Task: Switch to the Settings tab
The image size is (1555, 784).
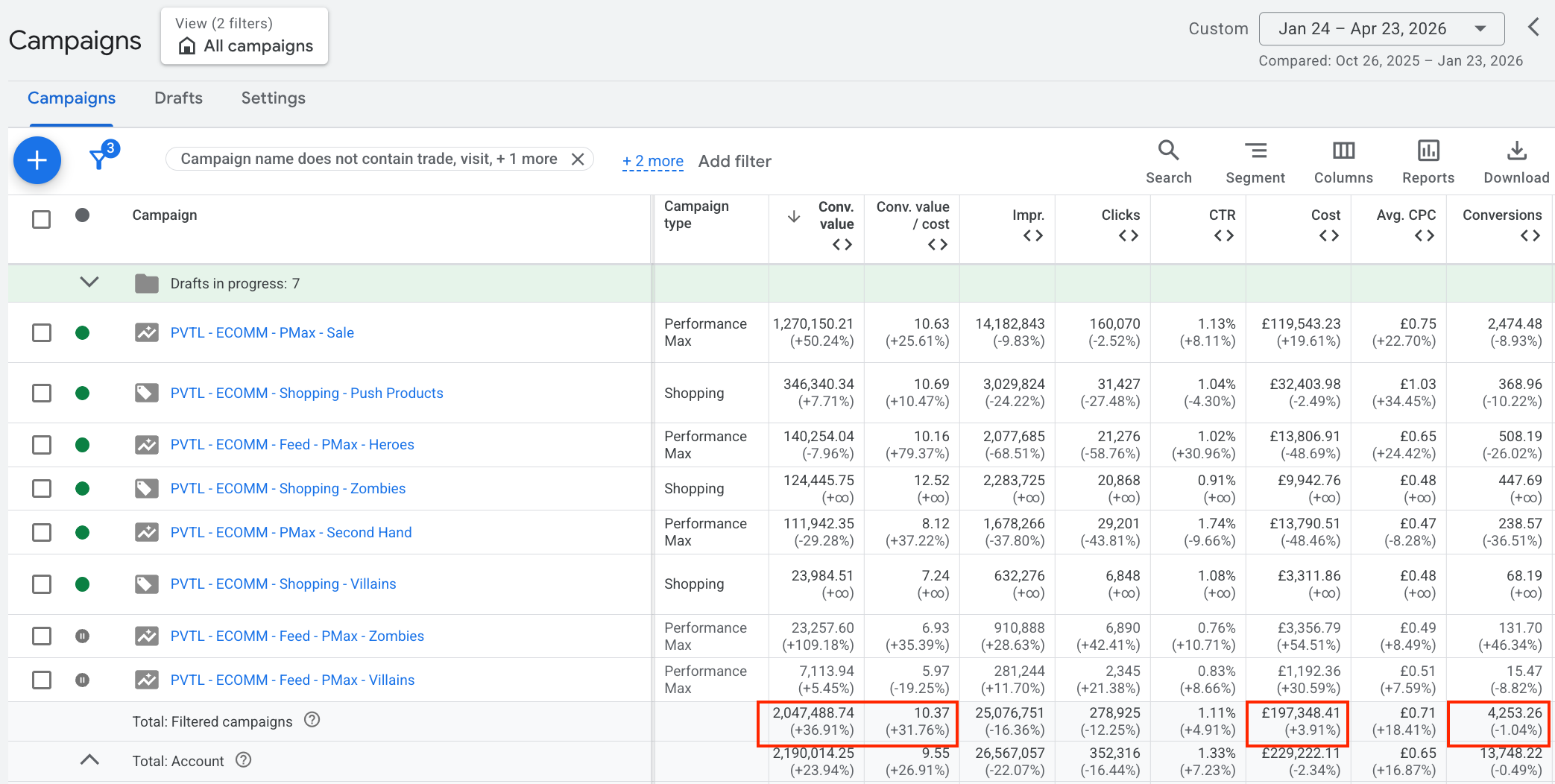Action: (x=274, y=98)
